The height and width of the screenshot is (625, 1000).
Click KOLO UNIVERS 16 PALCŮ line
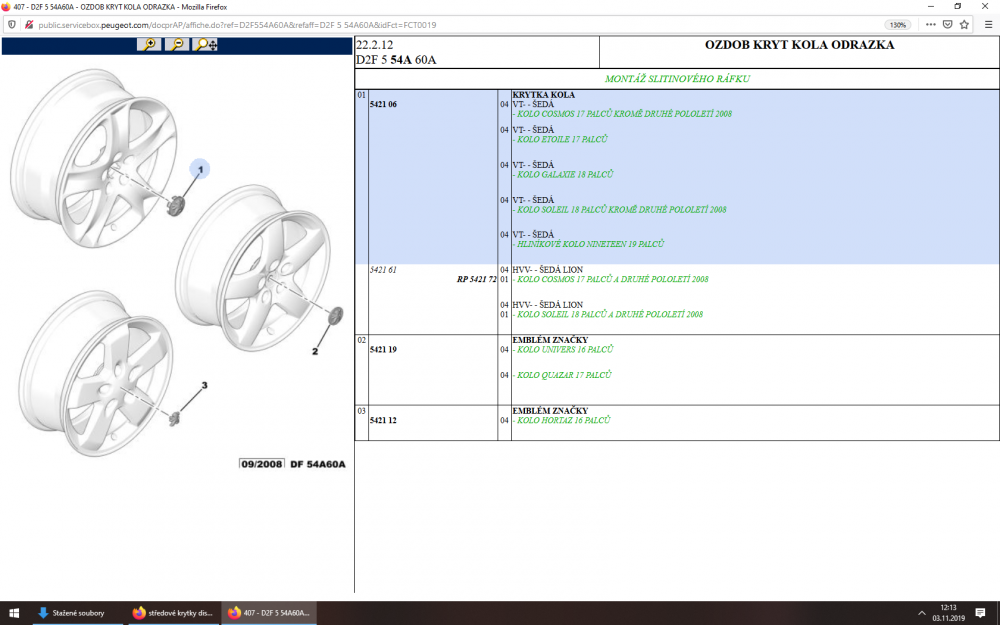point(563,349)
